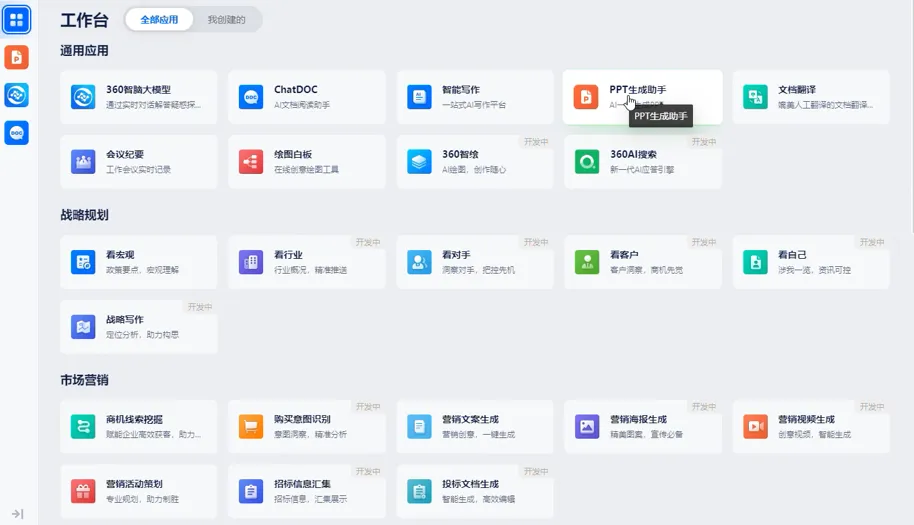This screenshot has height=525, width=914.
Task: Click the ChatDOC app icon
Action: click(251, 97)
